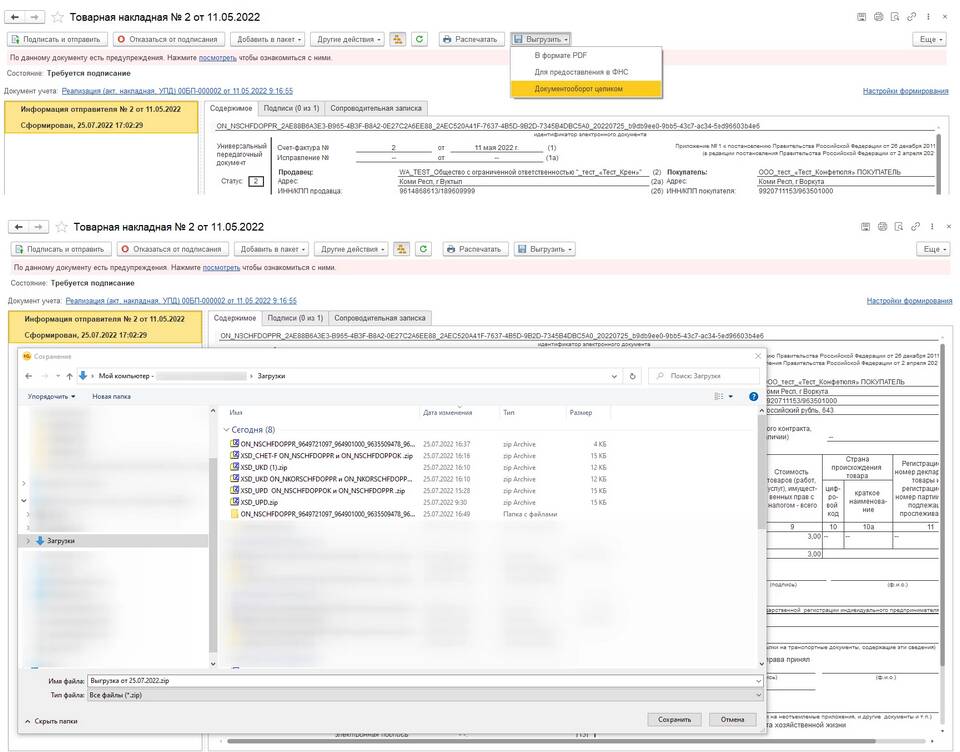This screenshot has height=752, width=960.
Task: Click structure tree icon in top toolbar
Action: [x=398, y=39]
